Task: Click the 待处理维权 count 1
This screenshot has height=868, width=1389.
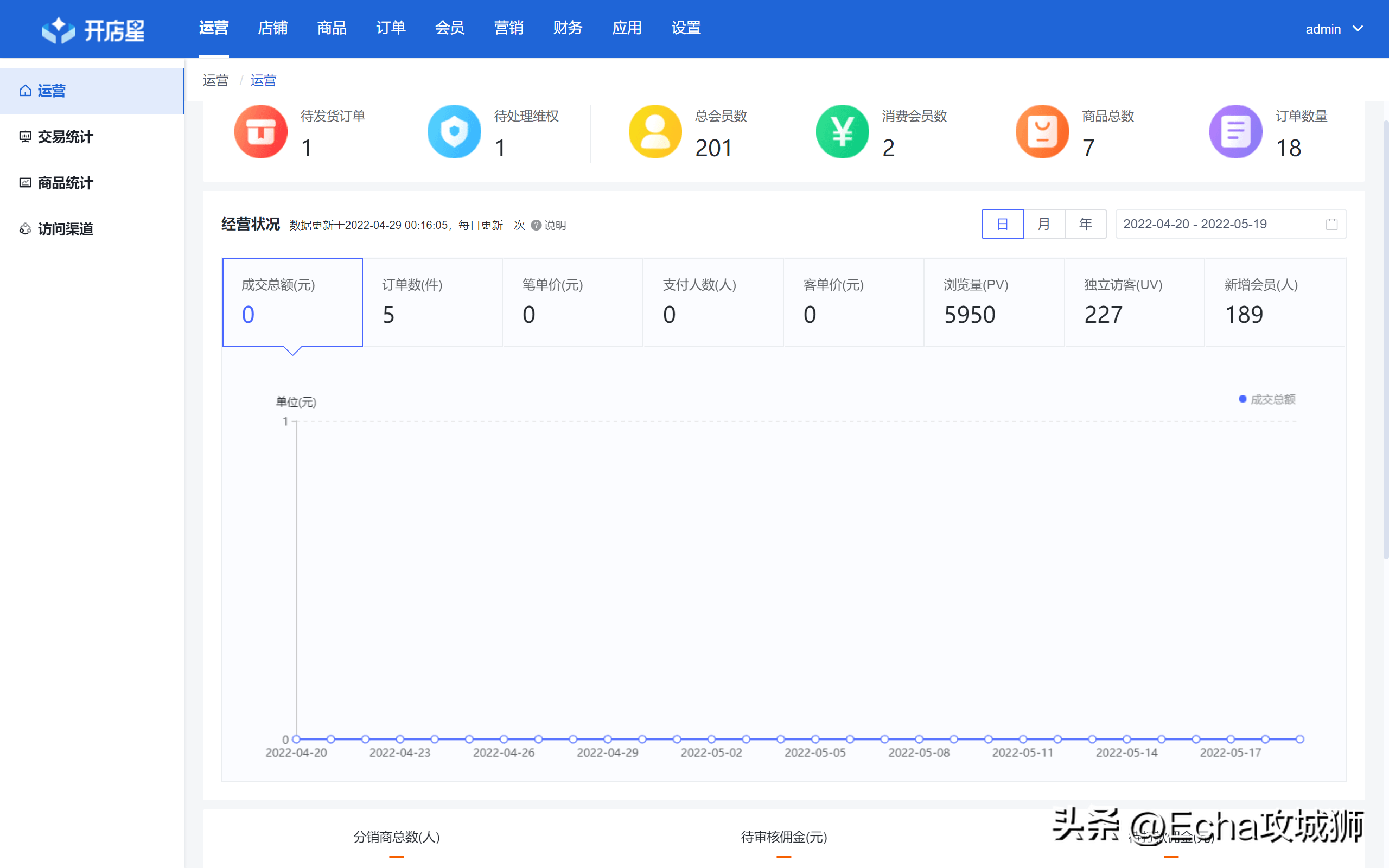Action: point(500,148)
